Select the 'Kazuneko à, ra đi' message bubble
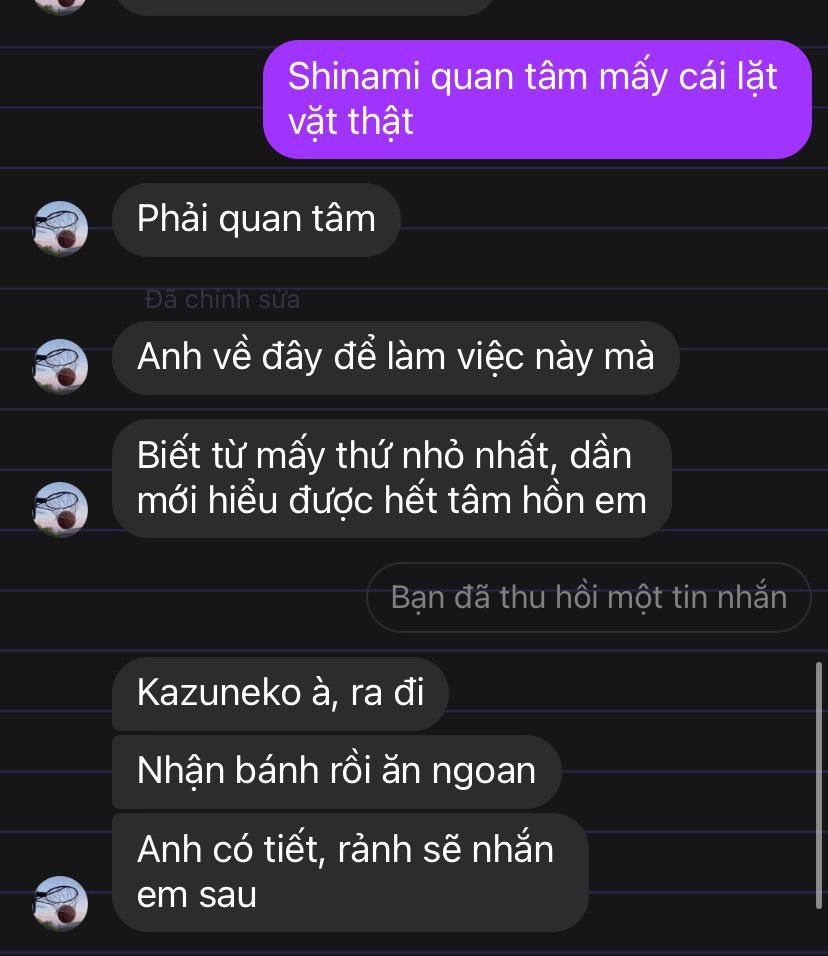Viewport: 828px width, 956px height. (280, 694)
